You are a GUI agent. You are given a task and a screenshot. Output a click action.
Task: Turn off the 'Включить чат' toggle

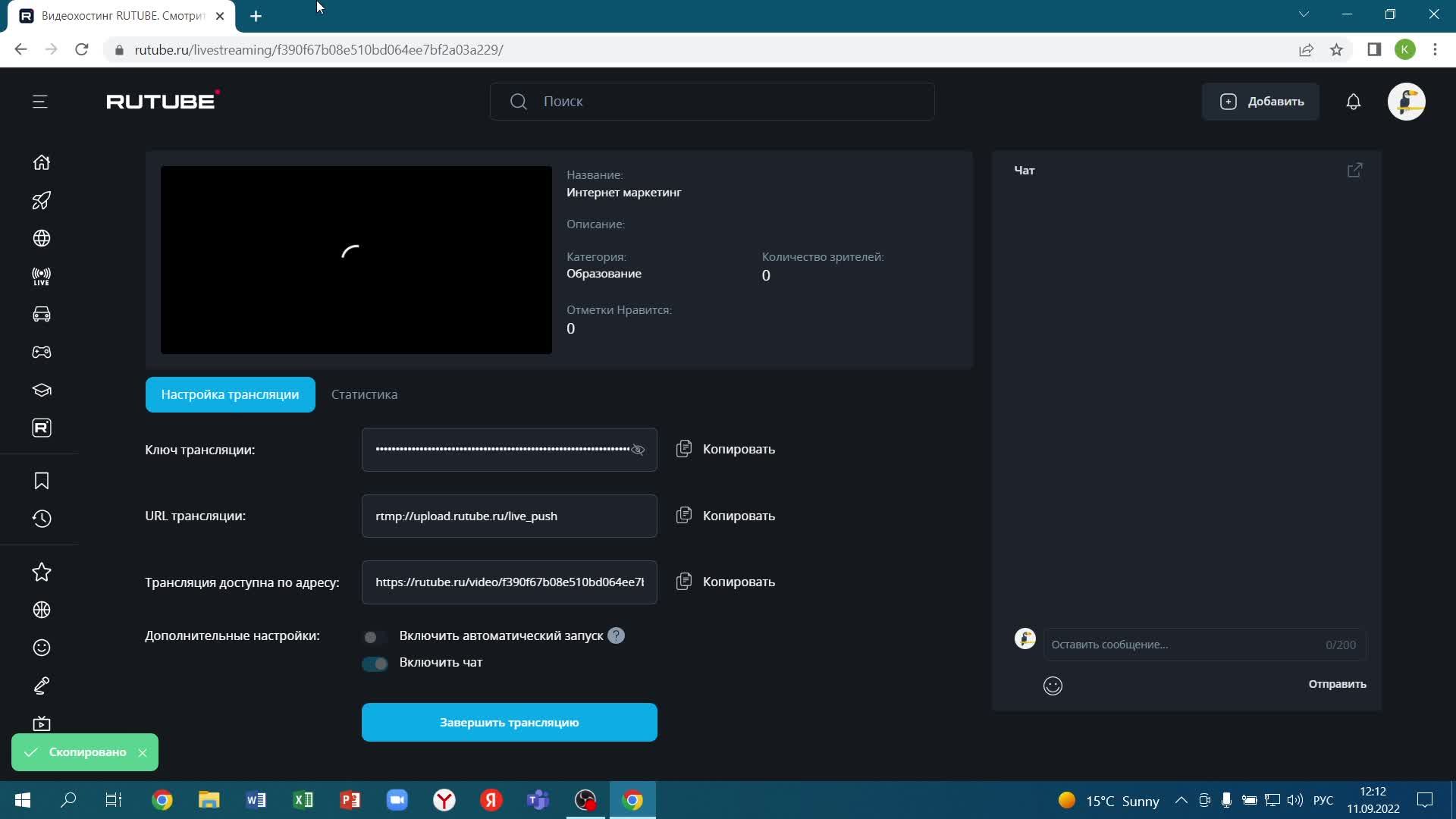coord(375,664)
